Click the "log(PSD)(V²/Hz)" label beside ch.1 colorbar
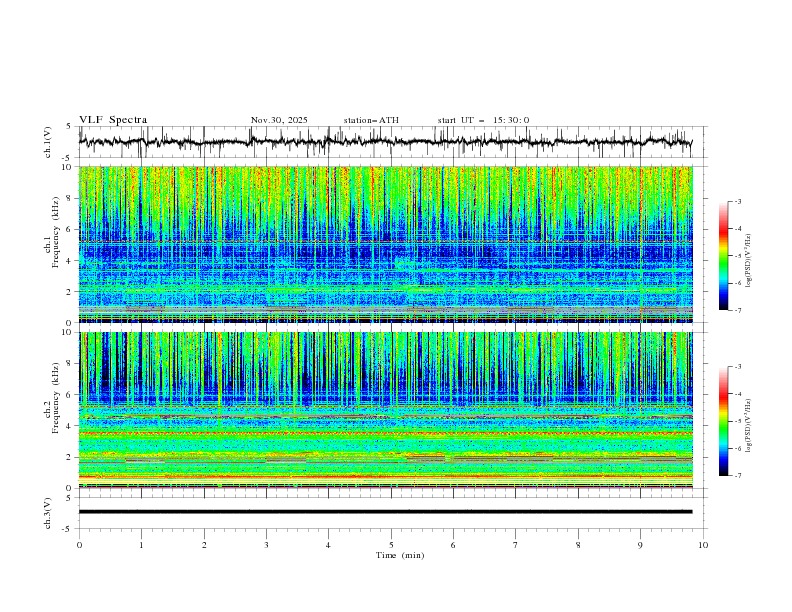Image resolution: width=792 pixels, height=612 pixels. 749,261
